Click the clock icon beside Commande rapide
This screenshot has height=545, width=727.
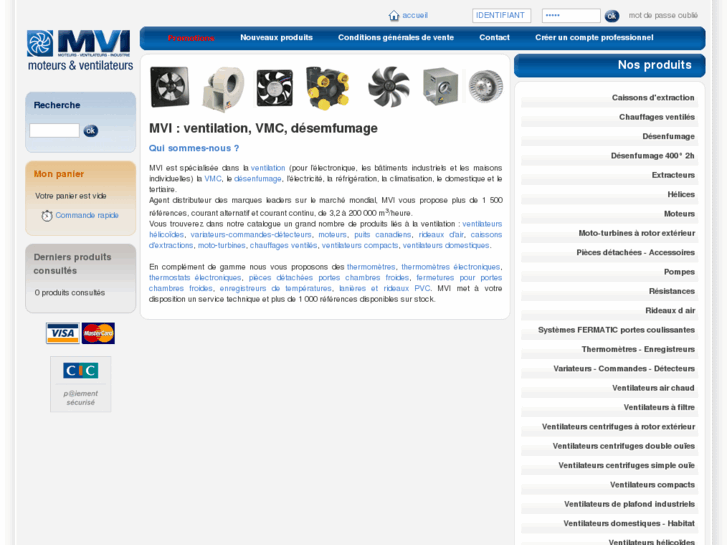click(x=47, y=216)
